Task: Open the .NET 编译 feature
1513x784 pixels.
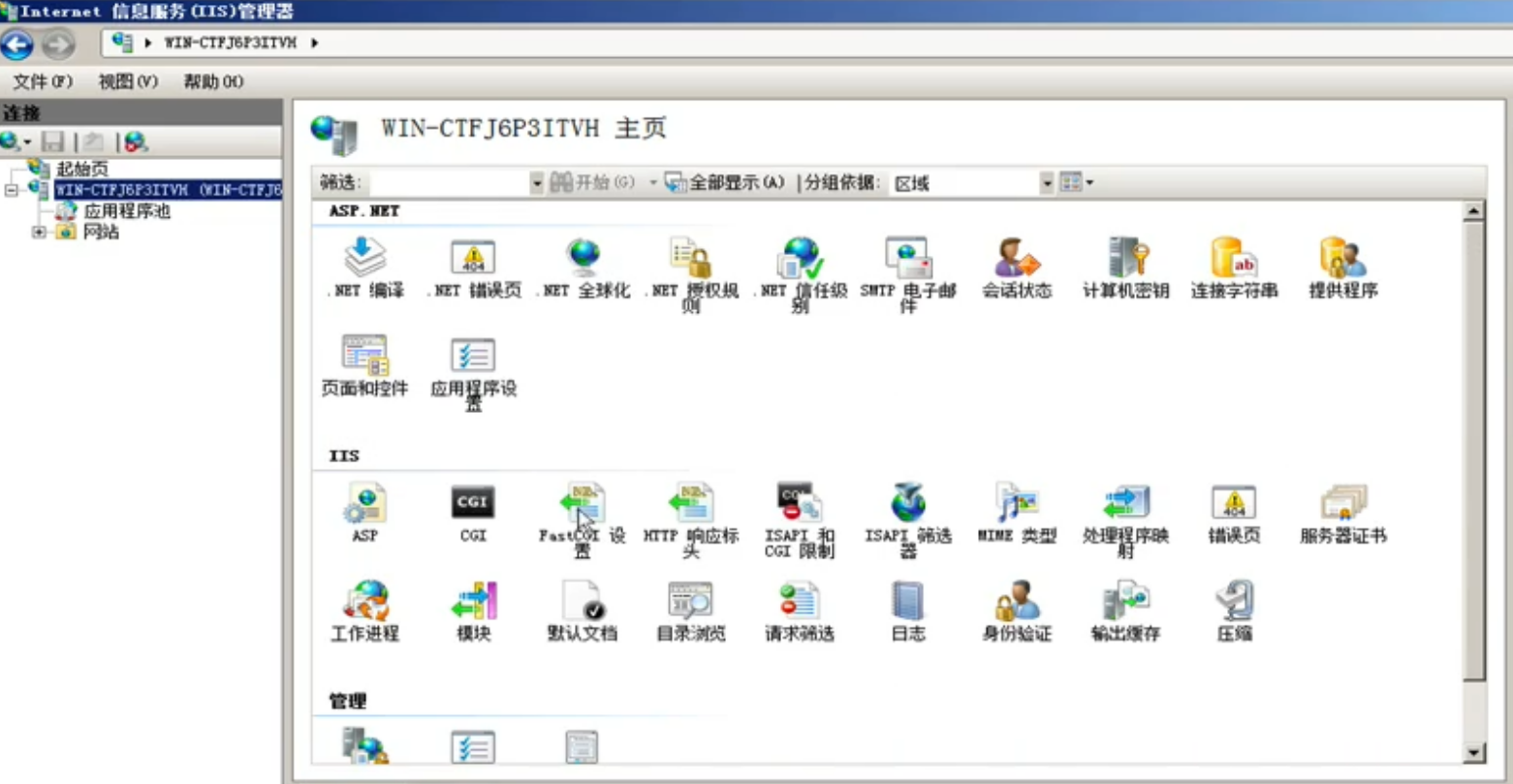Action: coord(365,268)
